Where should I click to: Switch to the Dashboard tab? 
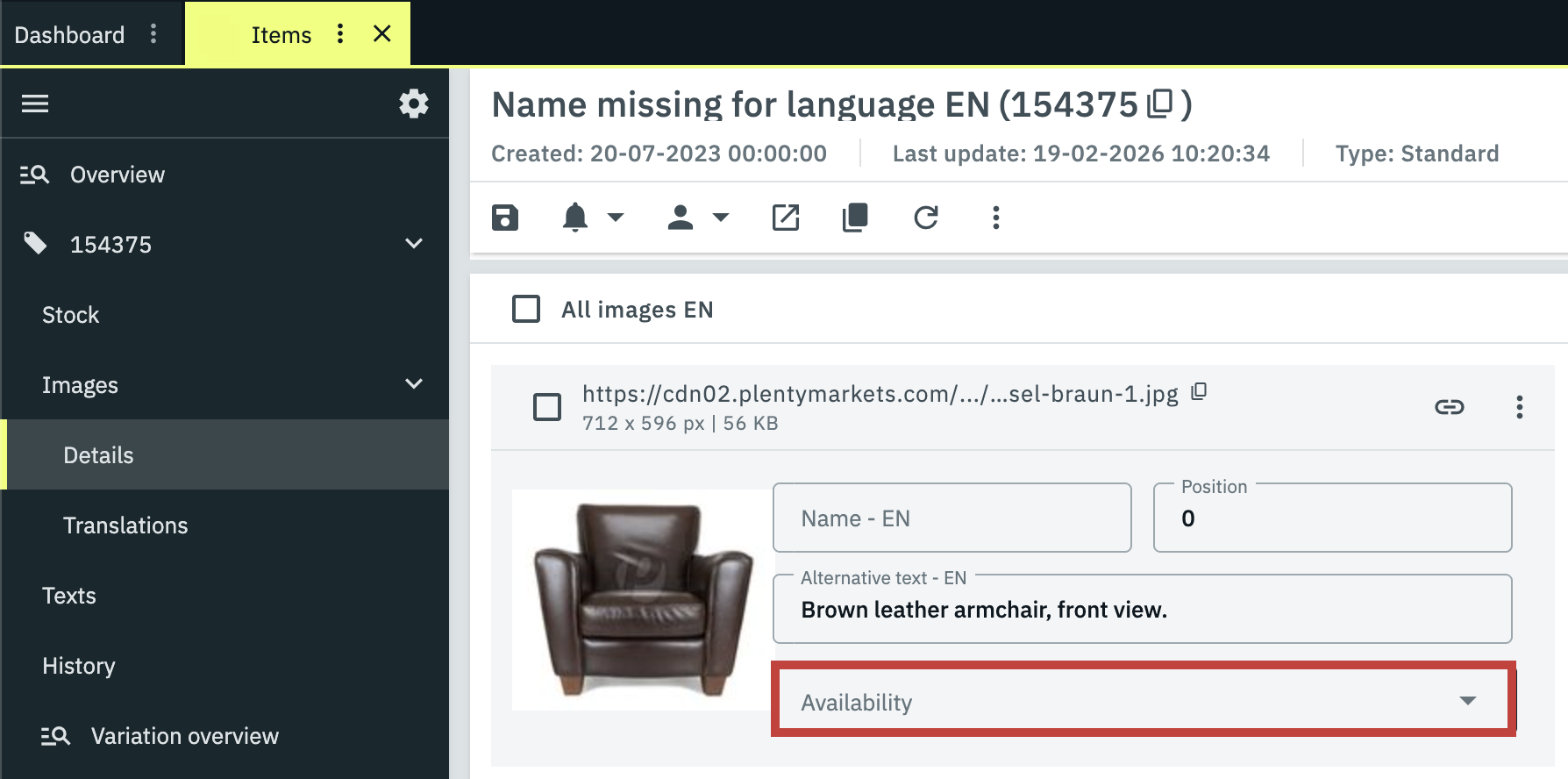(70, 35)
